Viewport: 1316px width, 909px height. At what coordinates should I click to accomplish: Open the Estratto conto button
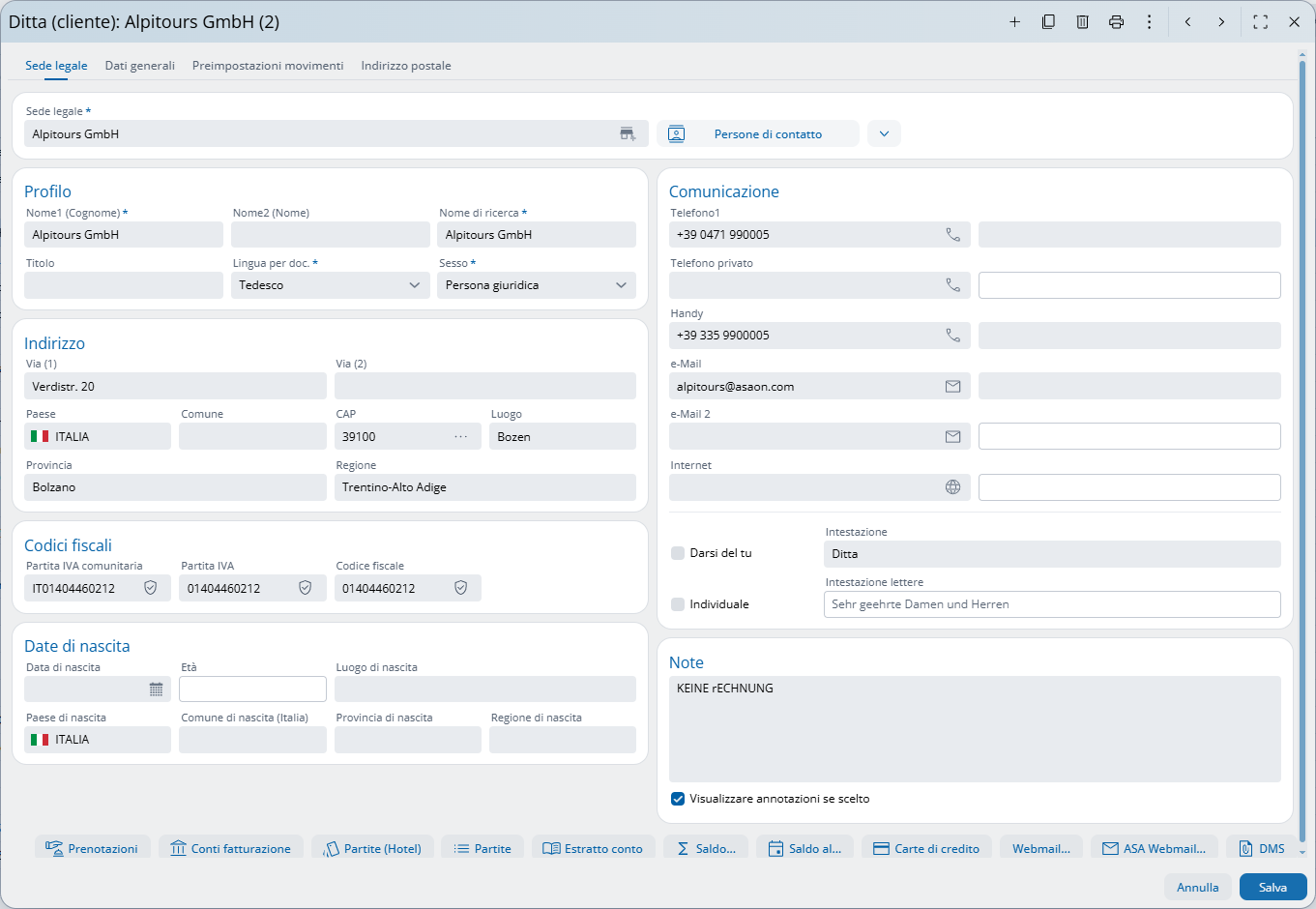coord(593,848)
